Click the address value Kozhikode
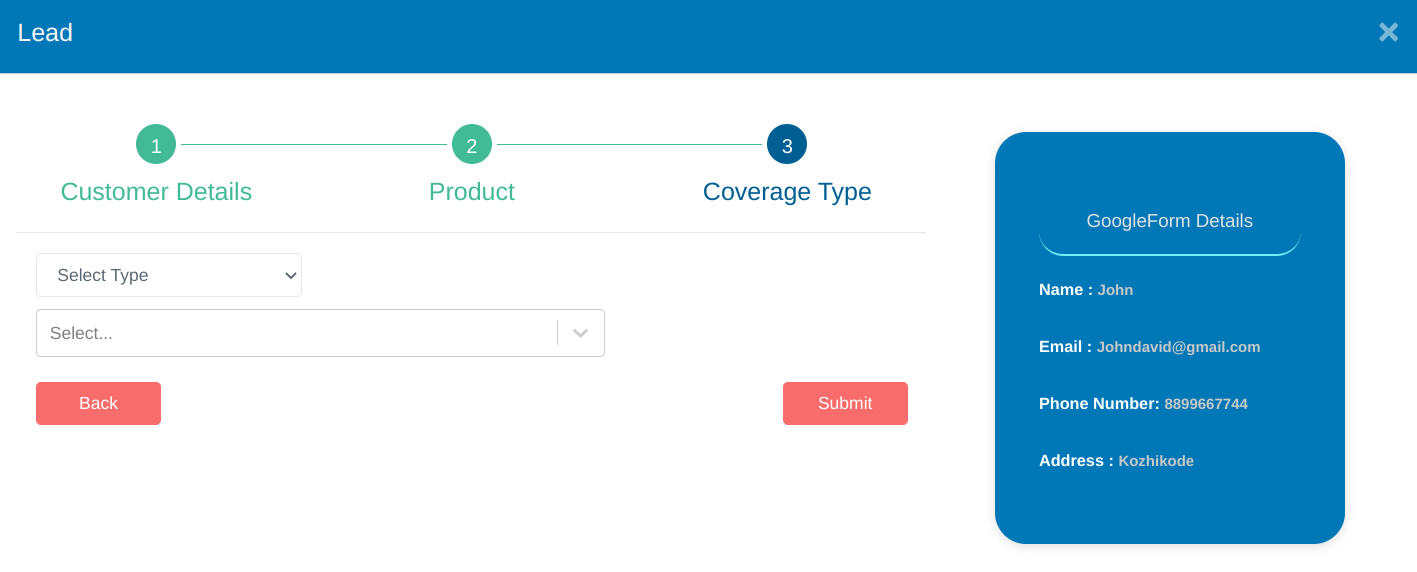Image resolution: width=1417 pixels, height=572 pixels. (x=1156, y=461)
